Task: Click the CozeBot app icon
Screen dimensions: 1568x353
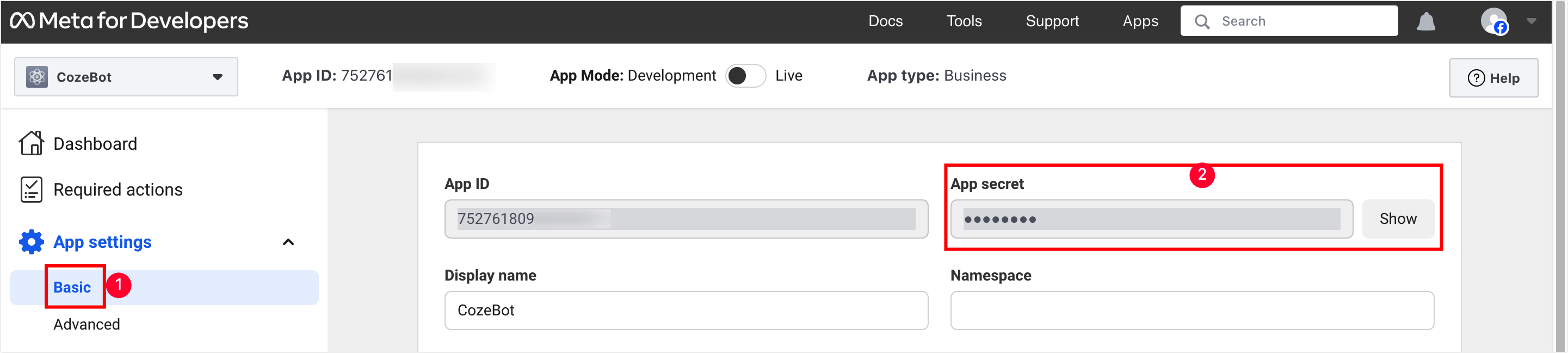Action: coord(37,77)
